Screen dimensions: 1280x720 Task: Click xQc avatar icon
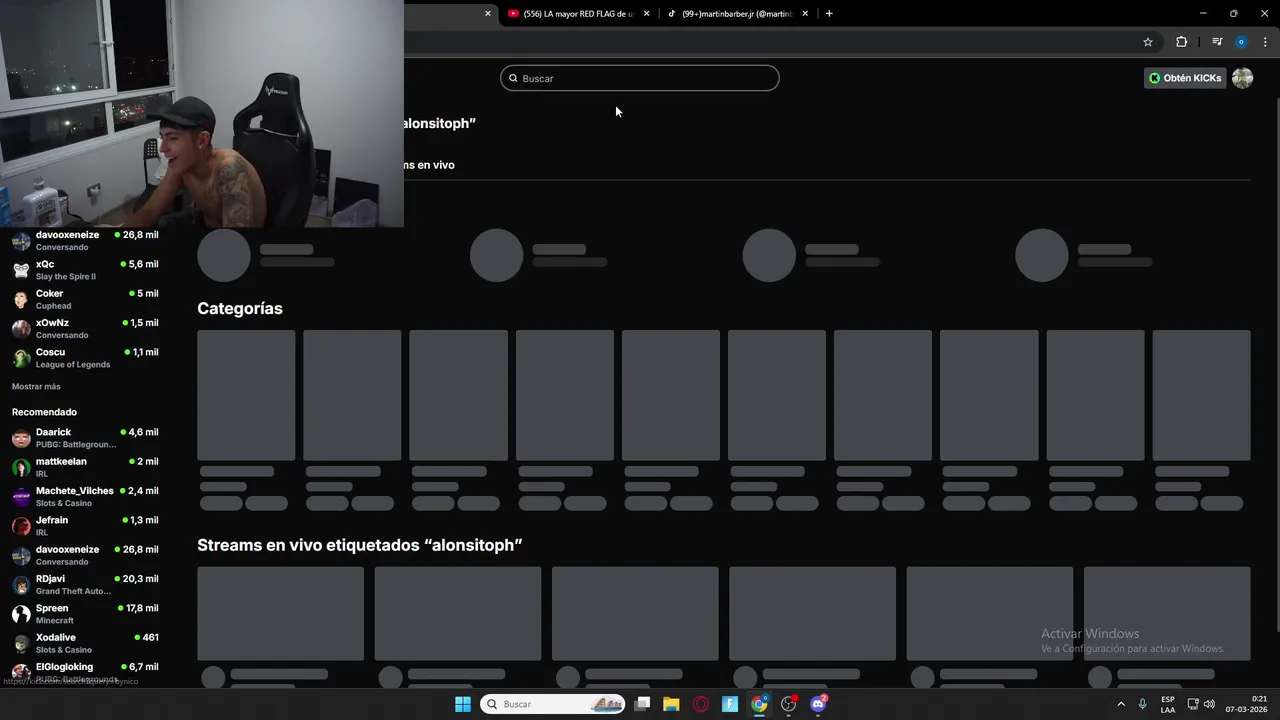point(21,270)
